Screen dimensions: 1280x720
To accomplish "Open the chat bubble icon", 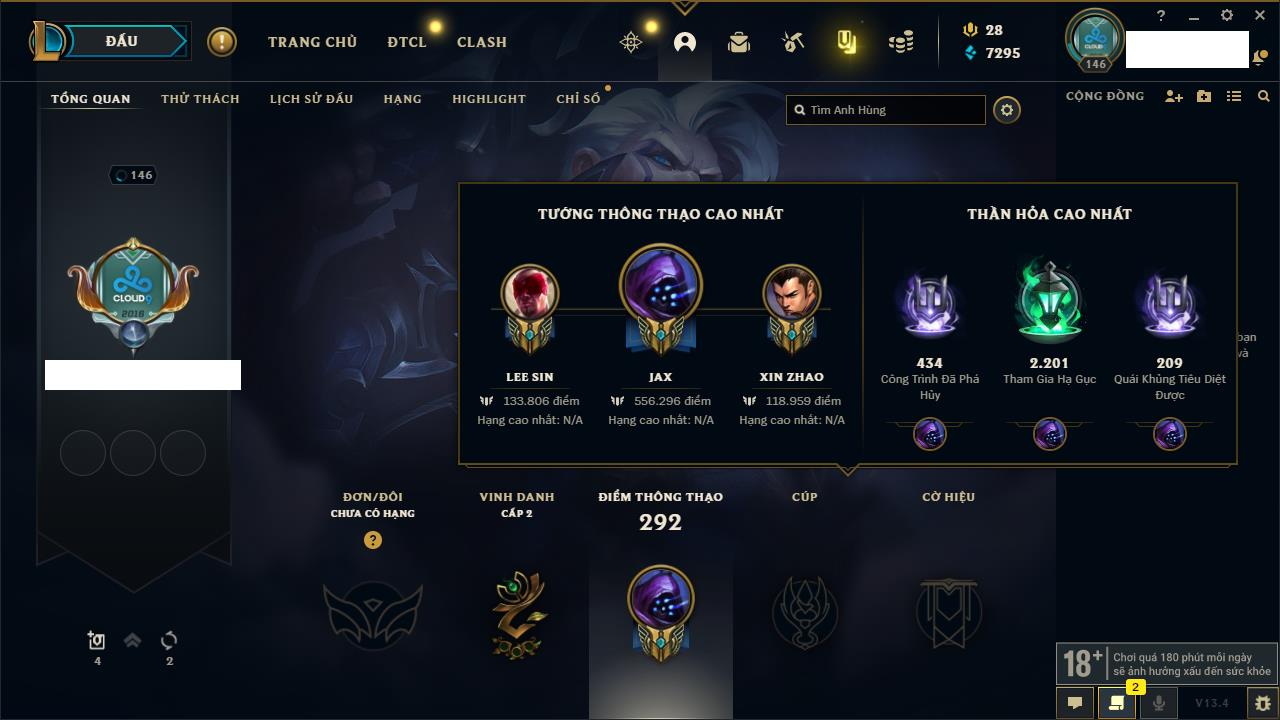I will 1075,703.
